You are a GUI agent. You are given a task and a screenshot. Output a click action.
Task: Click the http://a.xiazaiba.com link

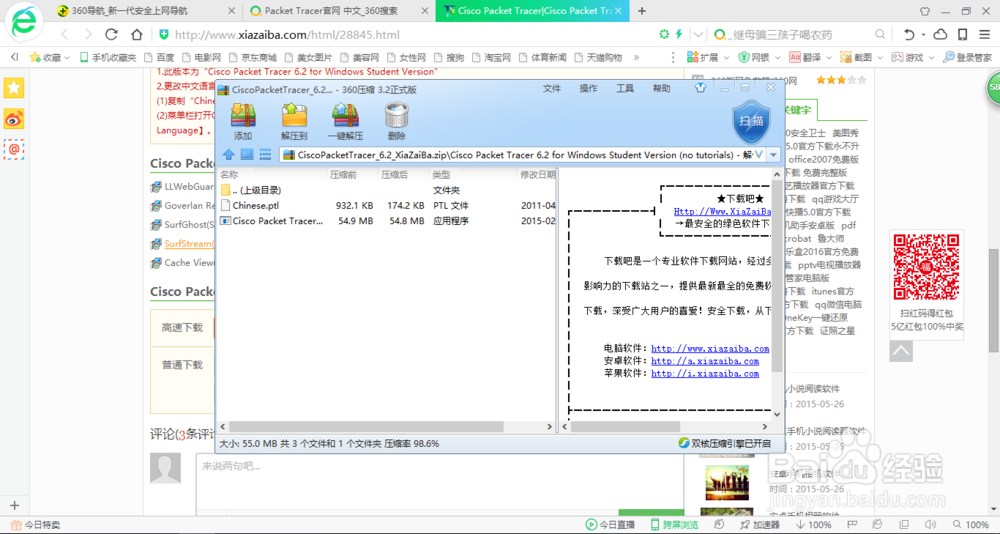pyautogui.click(x=705, y=361)
